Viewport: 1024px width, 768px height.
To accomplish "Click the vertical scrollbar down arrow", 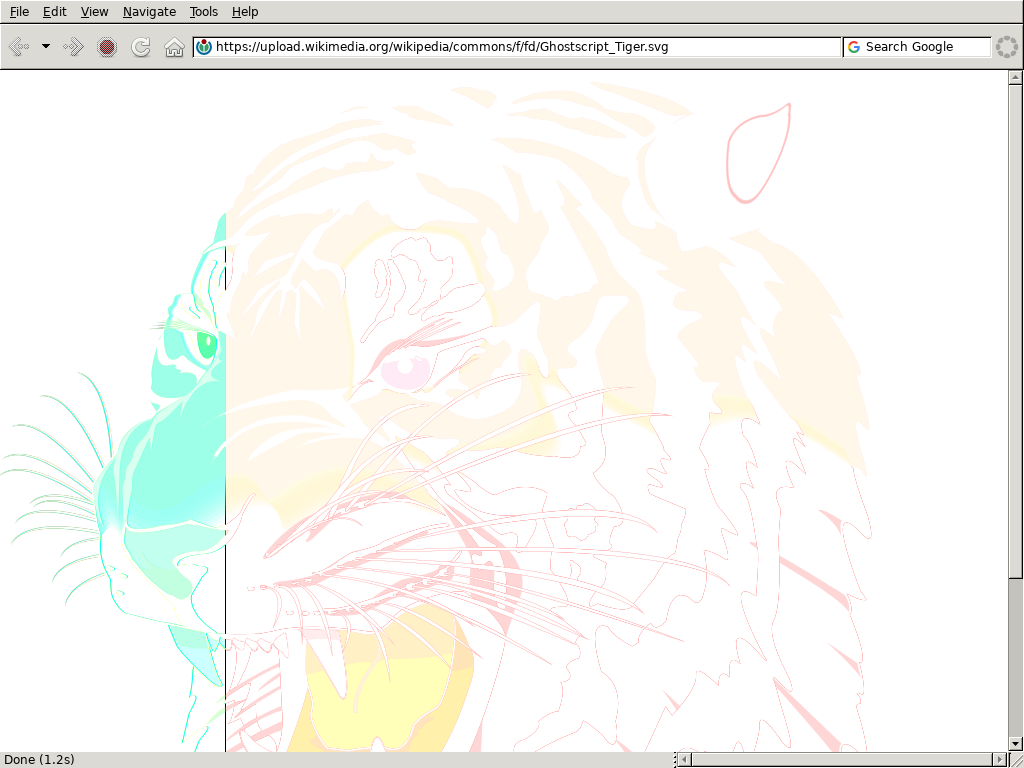I will pos(1016,743).
